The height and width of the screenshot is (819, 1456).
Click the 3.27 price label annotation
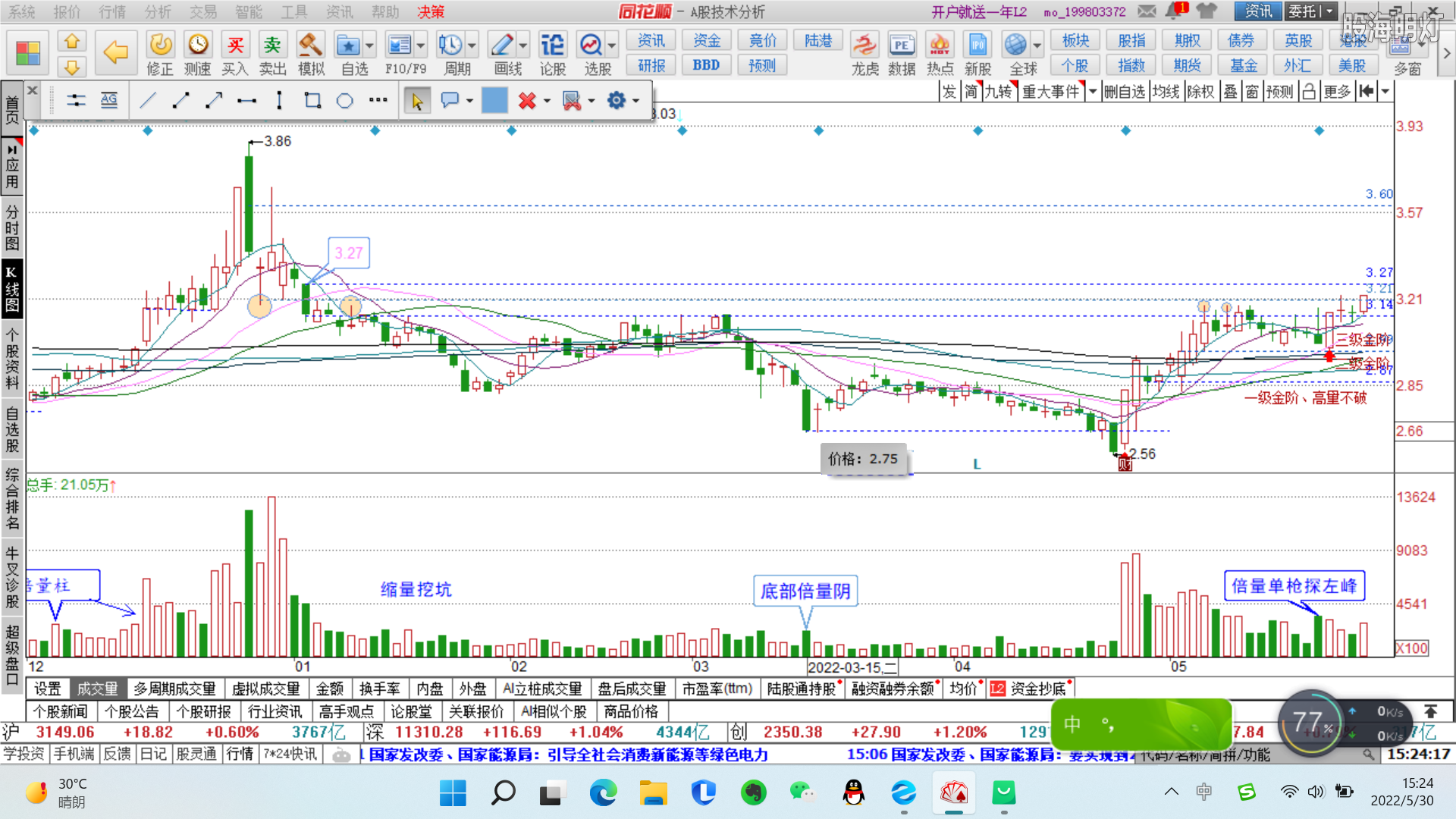tap(349, 253)
